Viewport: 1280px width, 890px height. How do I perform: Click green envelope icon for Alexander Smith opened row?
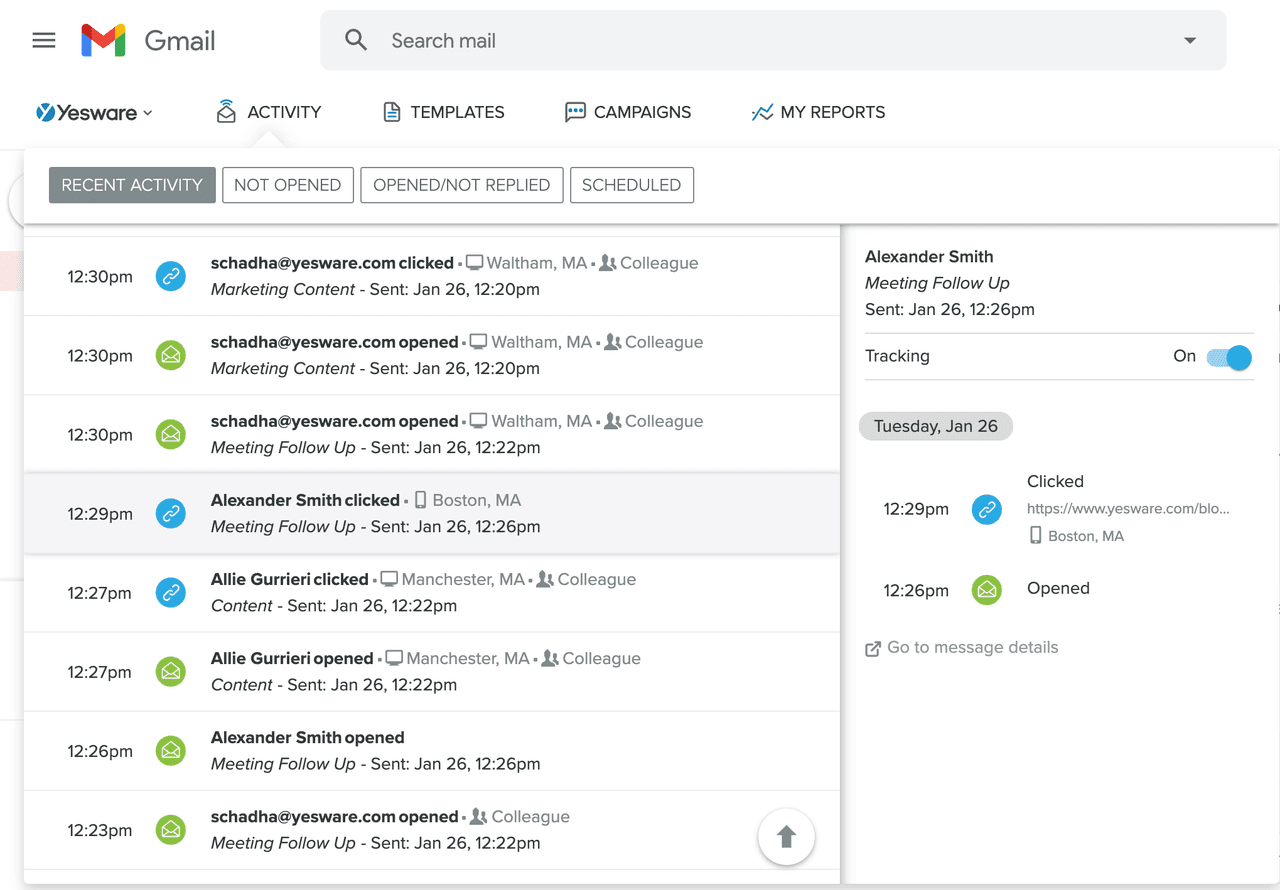tap(171, 751)
